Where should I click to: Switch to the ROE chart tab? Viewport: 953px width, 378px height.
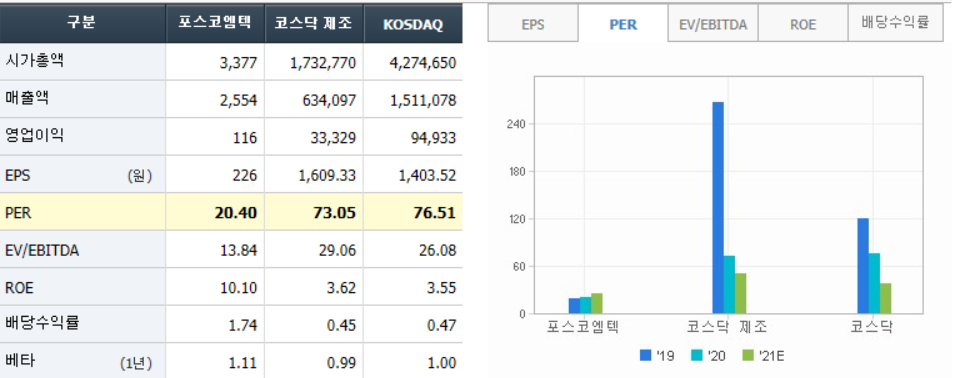[x=803, y=24]
